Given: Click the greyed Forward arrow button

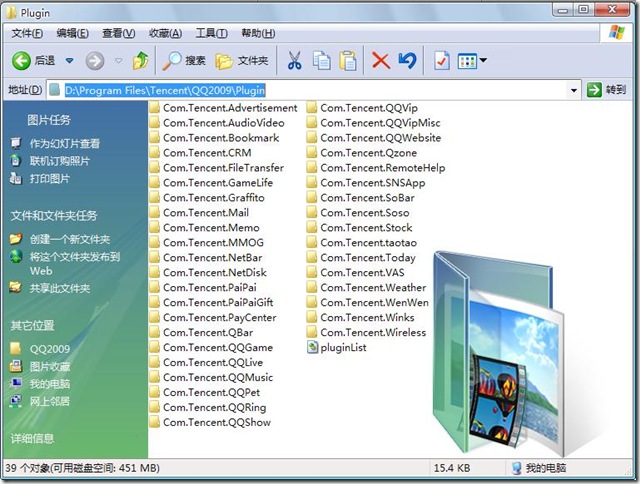Looking at the screenshot, I should click(x=95, y=61).
